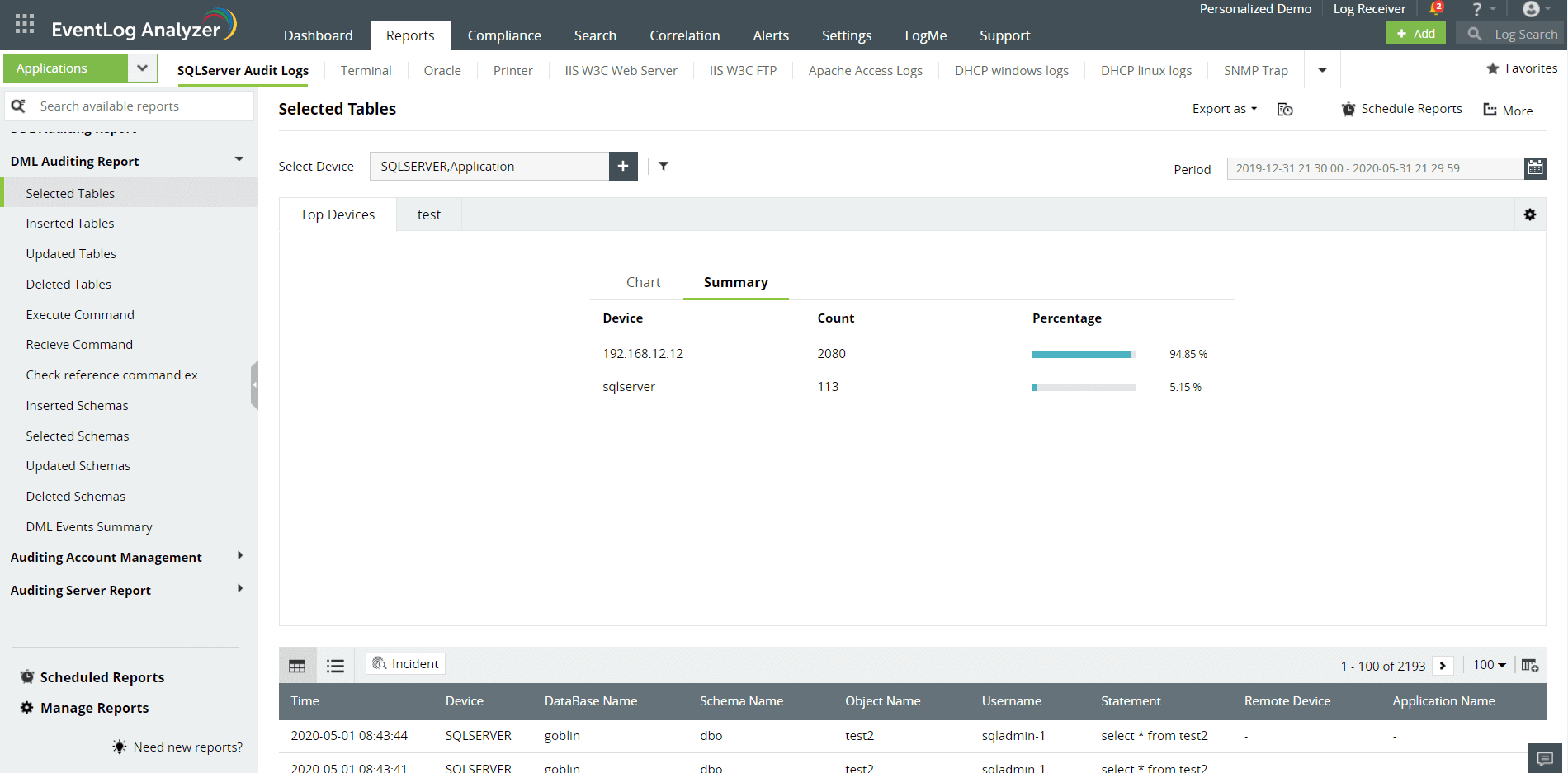Switch to table grid view

[297, 666]
